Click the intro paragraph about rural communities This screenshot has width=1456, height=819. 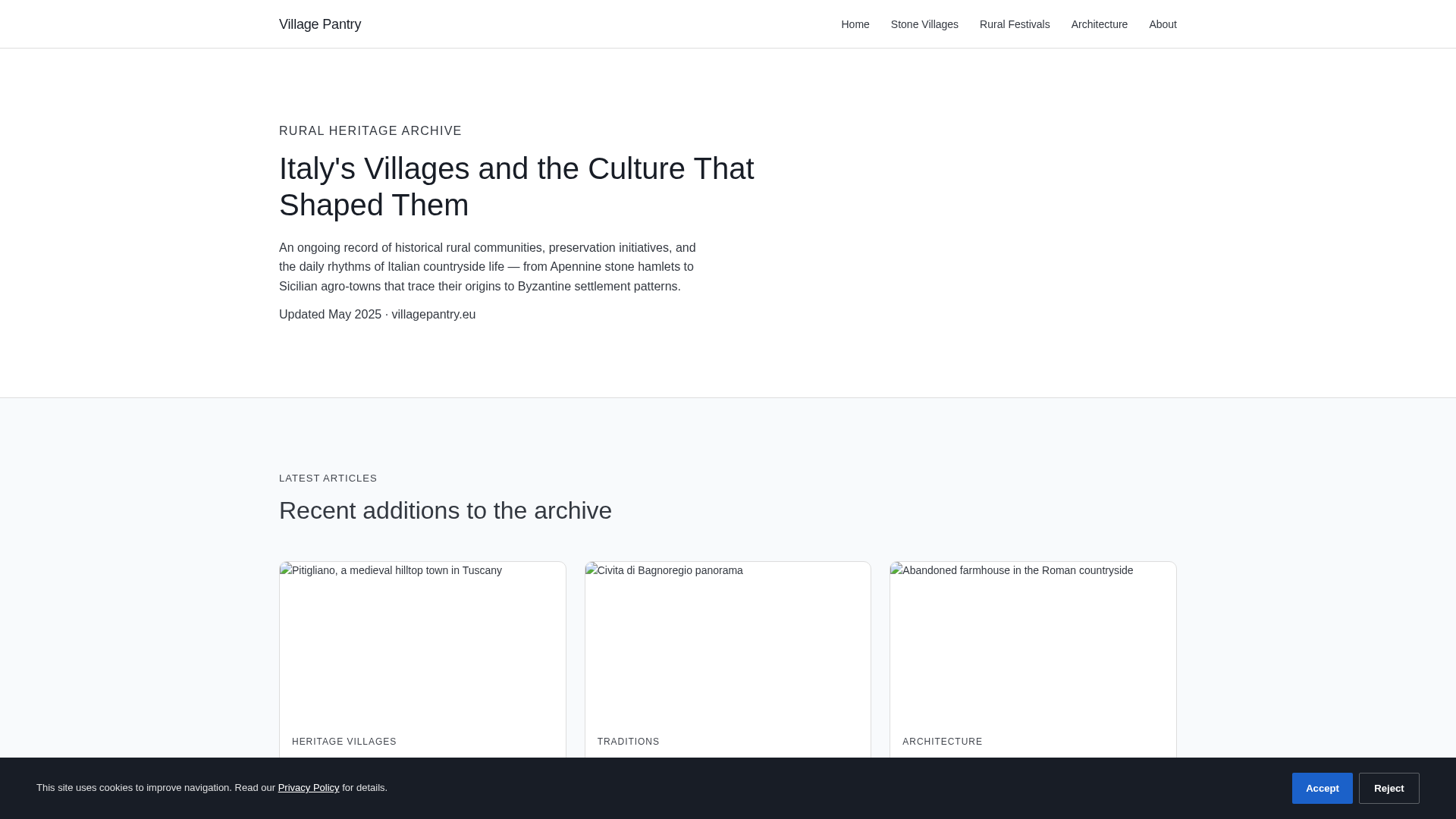(x=488, y=267)
